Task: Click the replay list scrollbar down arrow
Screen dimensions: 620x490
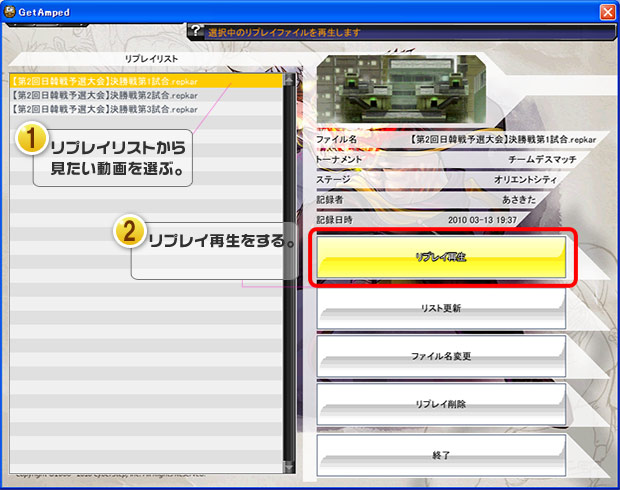Action: (289, 465)
